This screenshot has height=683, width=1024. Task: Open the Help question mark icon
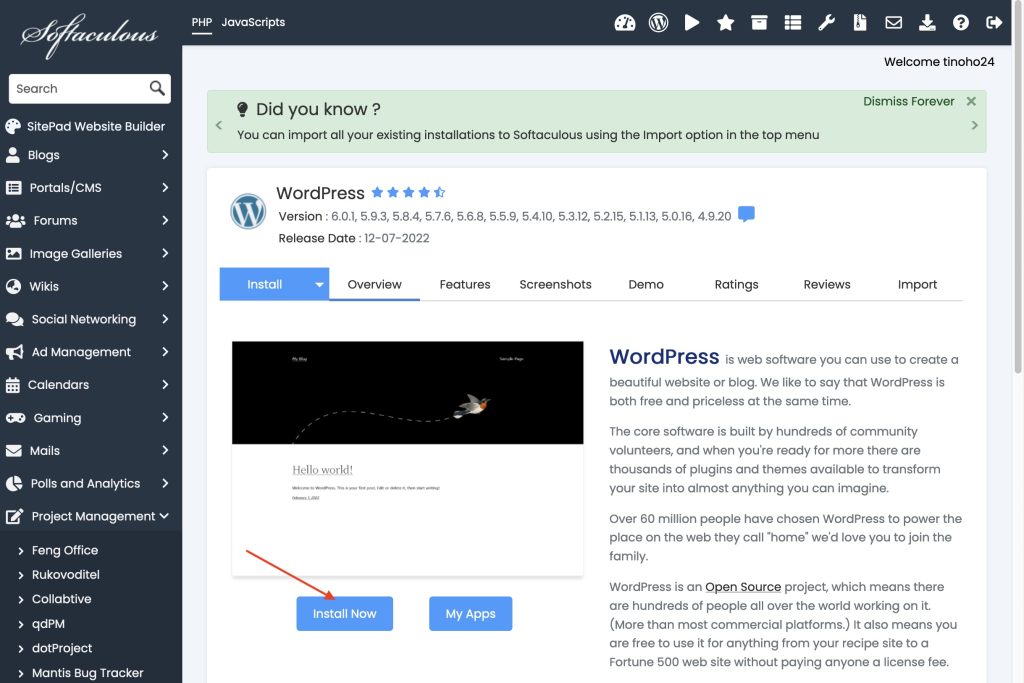[x=961, y=23]
